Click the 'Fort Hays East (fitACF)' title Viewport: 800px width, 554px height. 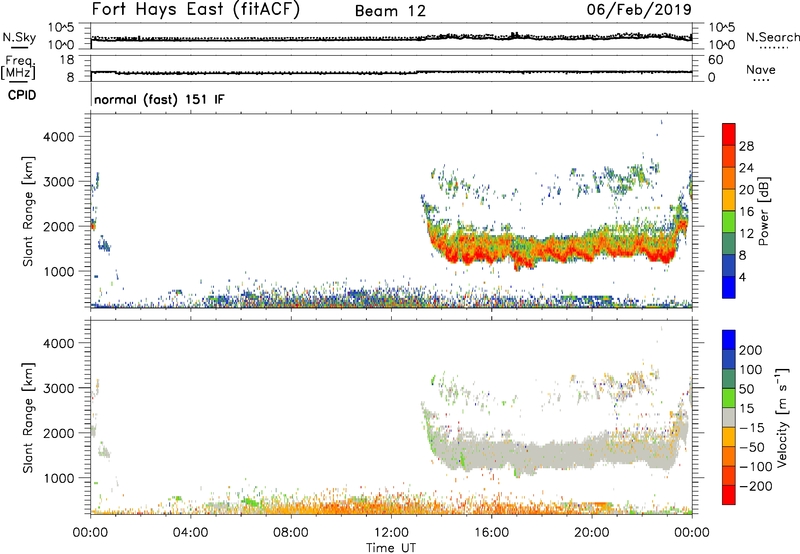point(195,9)
